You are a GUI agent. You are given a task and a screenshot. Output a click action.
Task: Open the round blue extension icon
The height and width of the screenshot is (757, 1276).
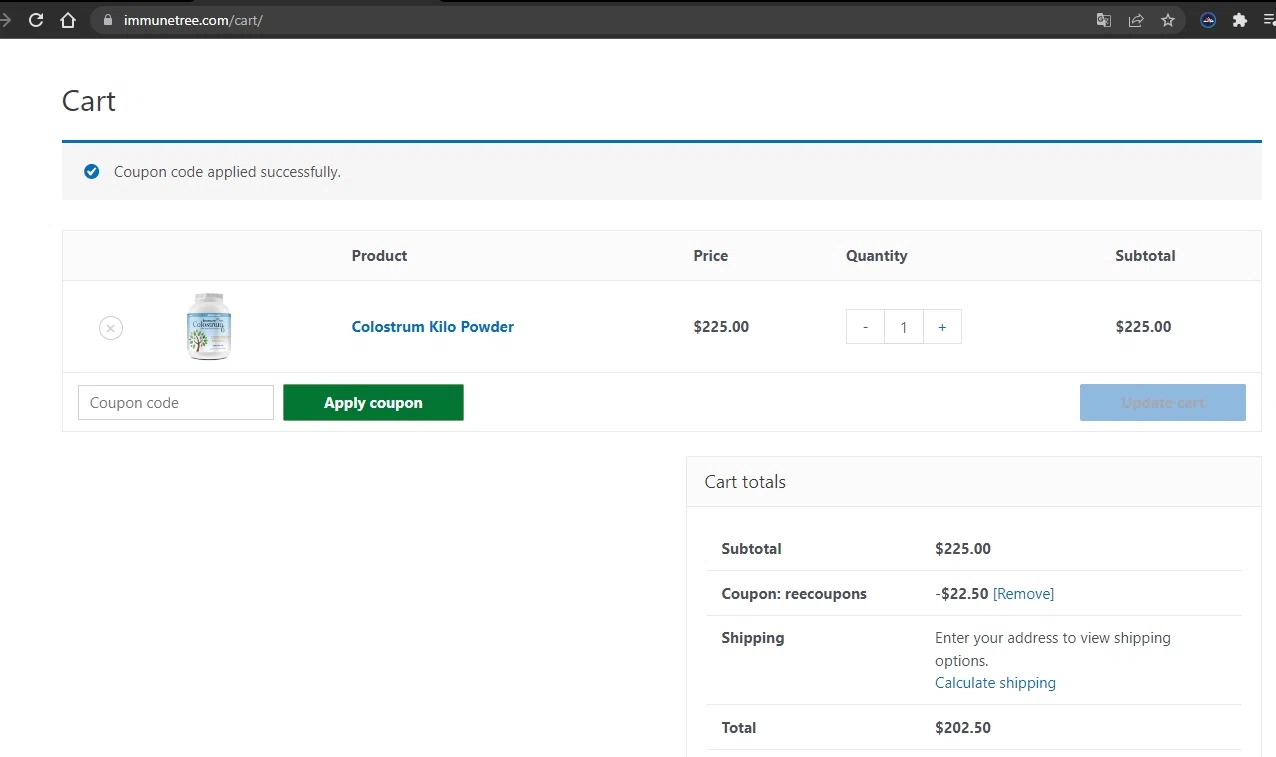1208,20
